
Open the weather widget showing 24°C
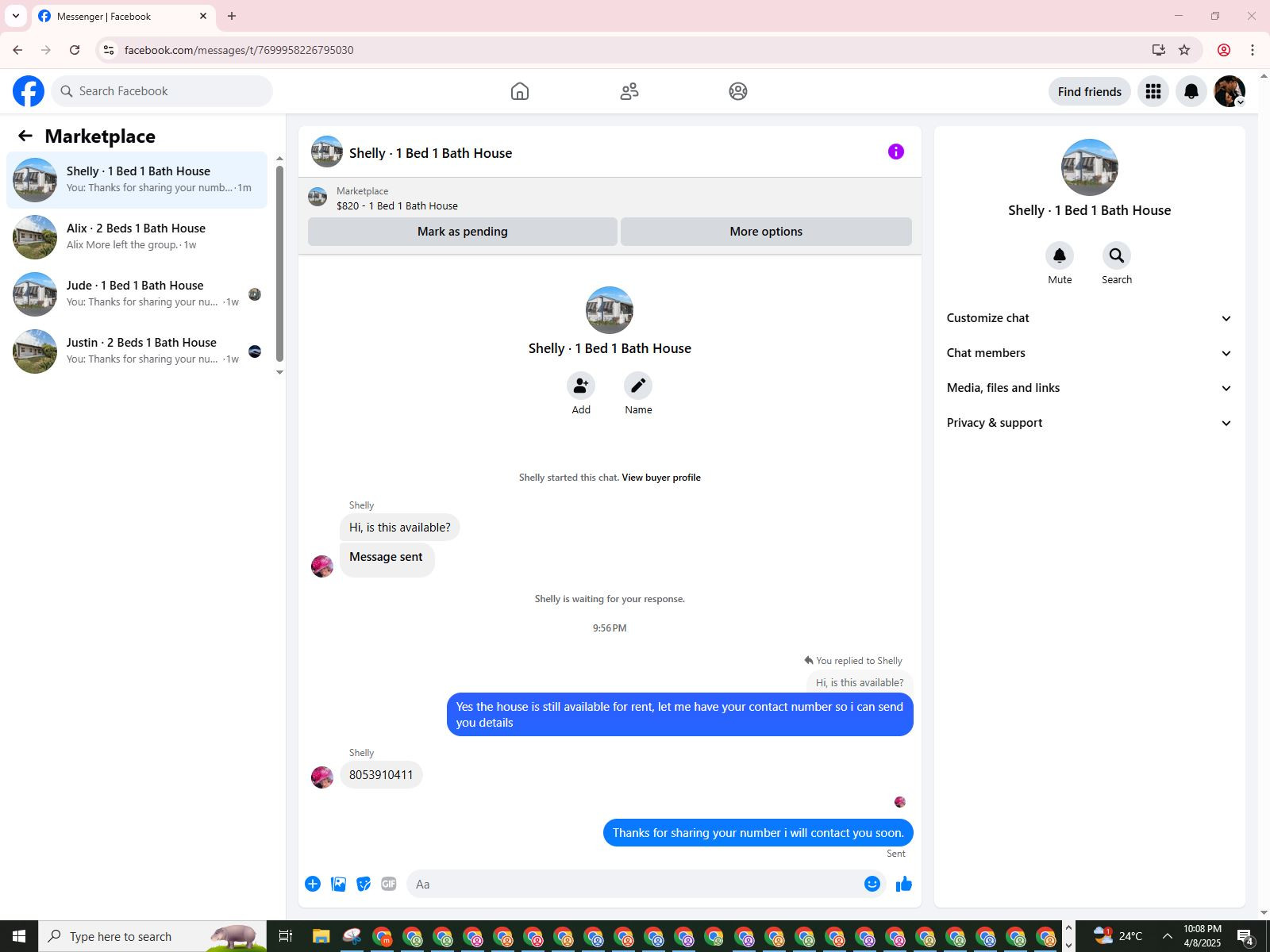pos(1118,936)
